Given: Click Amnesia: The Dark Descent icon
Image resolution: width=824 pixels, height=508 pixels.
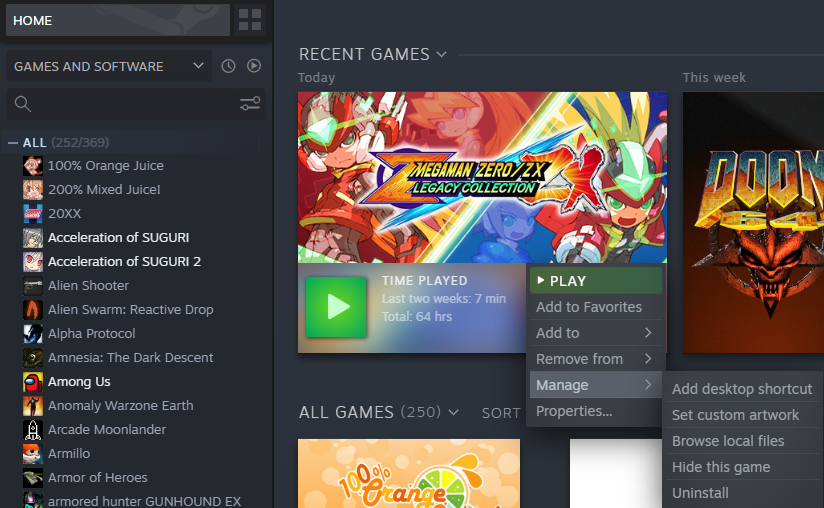Looking at the screenshot, I should click(x=33, y=358).
